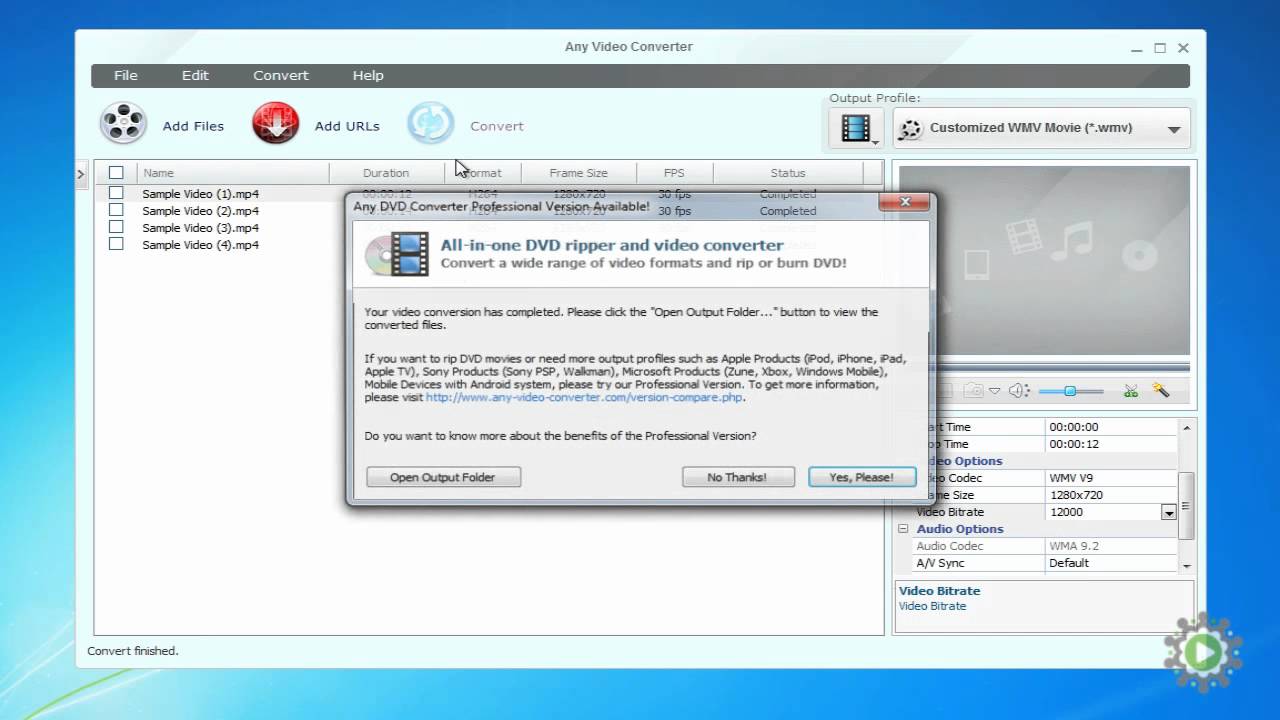The height and width of the screenshot is (720, 1280).
Task: Open the Convert menu
Action: (281, 75)
